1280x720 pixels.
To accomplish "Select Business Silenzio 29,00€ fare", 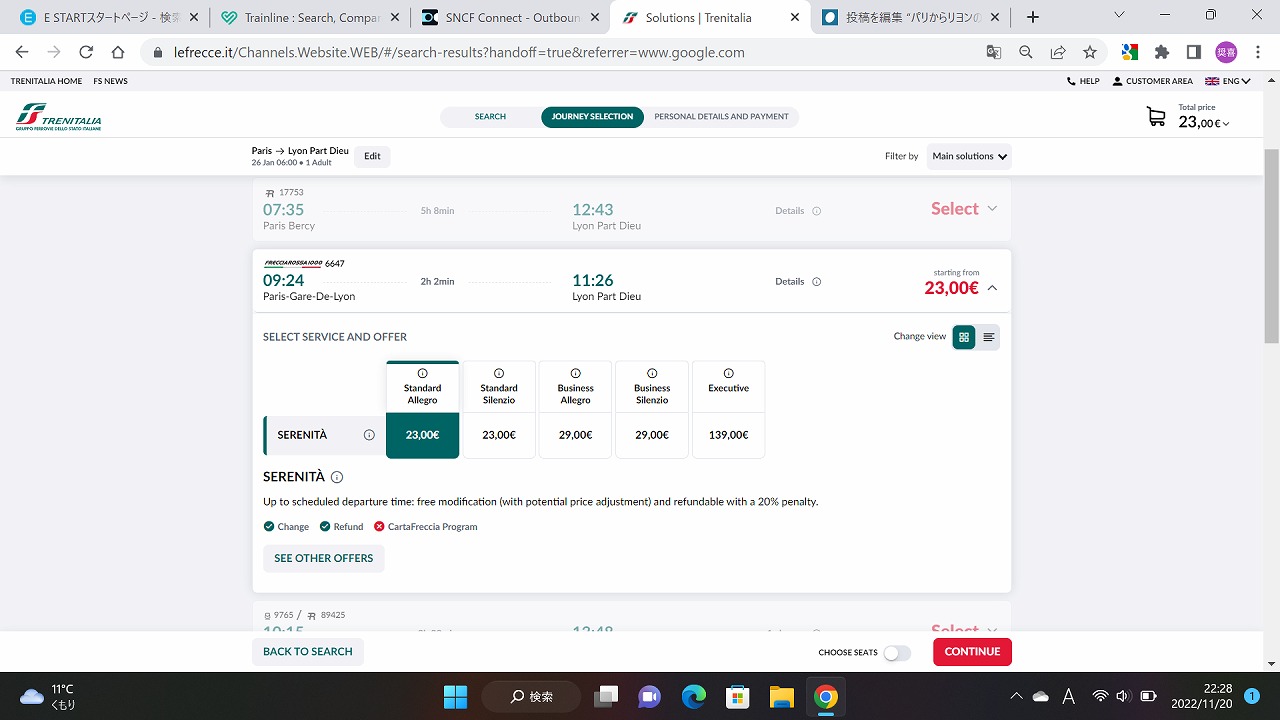I will click(652, 435).
